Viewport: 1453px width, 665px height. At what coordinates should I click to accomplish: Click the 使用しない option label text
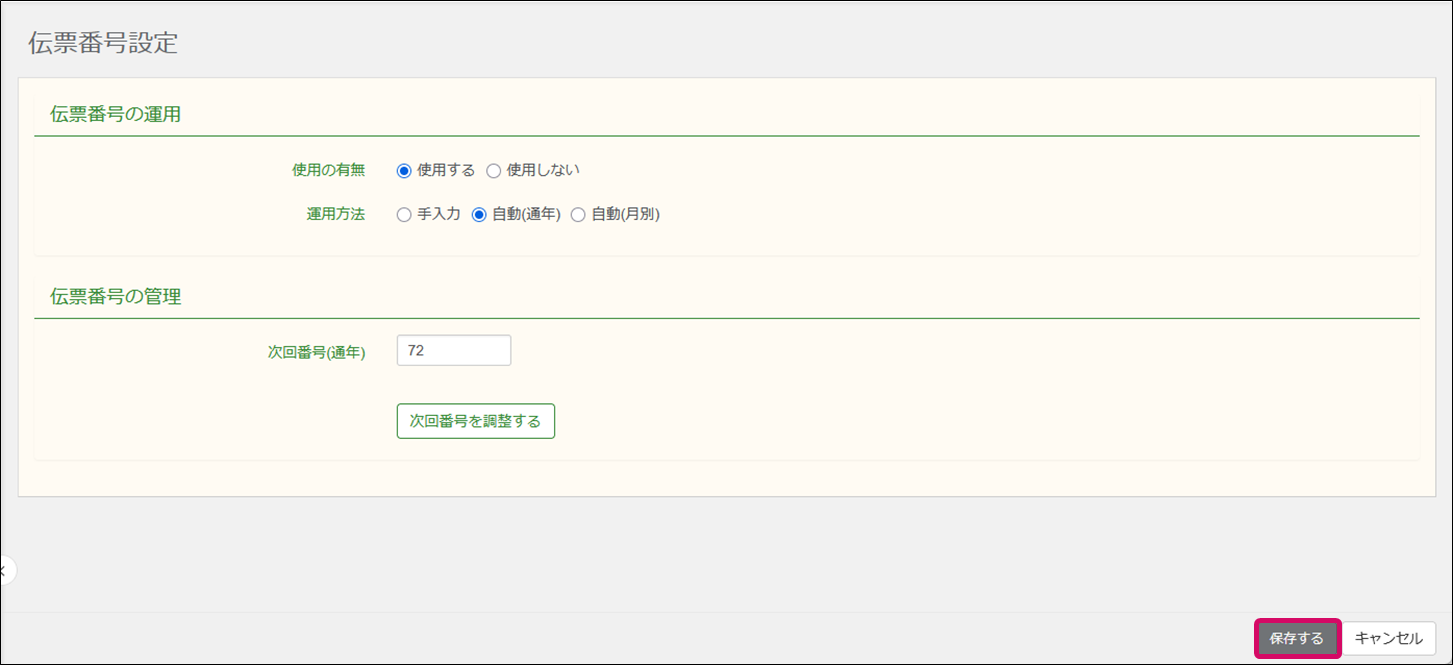[542, 170]
